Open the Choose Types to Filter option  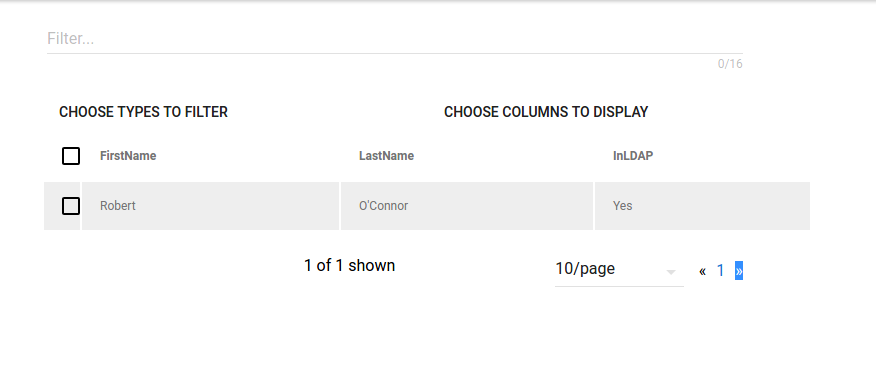(x=144, y=112)
